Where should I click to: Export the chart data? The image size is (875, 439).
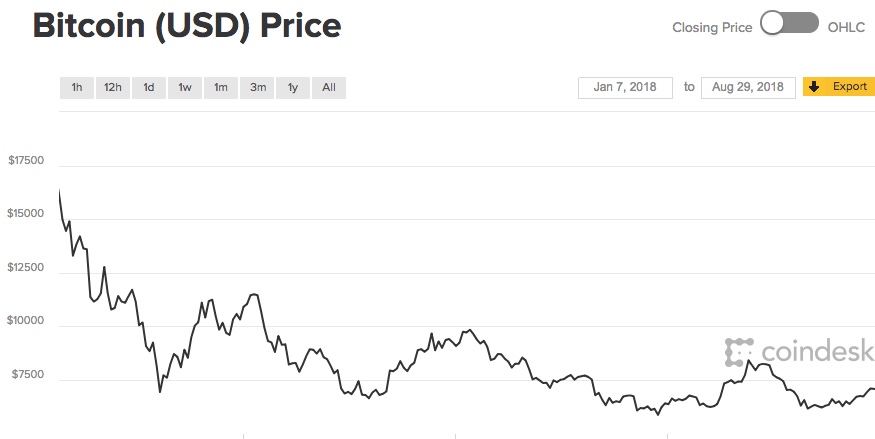839,86
